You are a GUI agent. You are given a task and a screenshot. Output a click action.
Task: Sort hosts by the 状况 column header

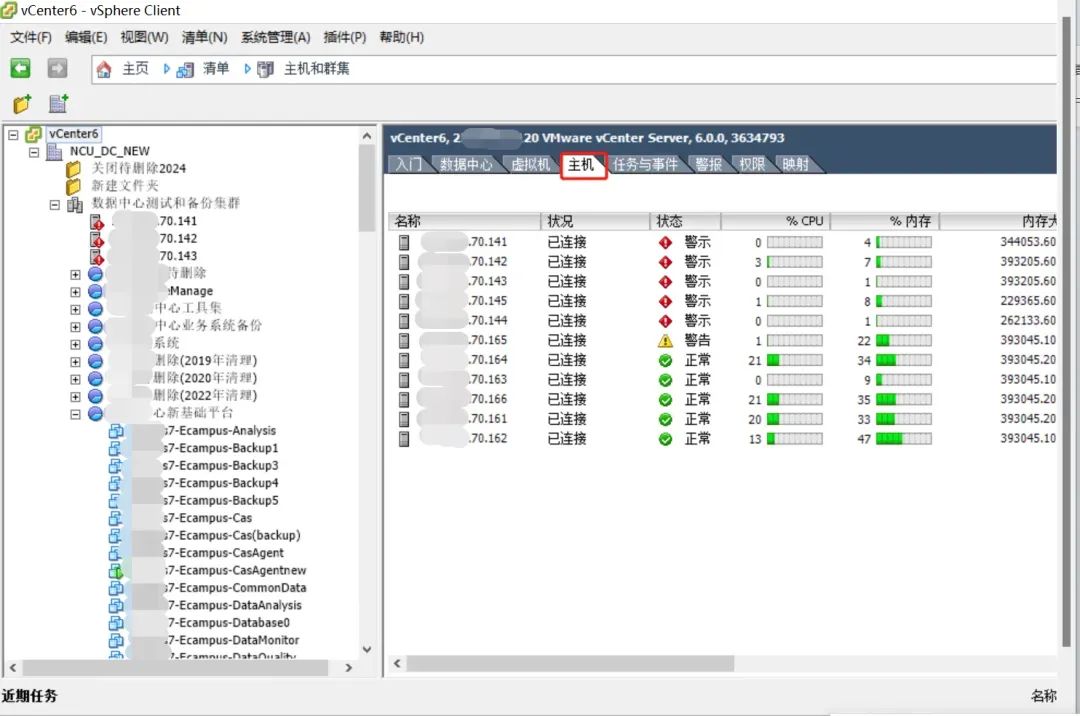tap(596, 221)
